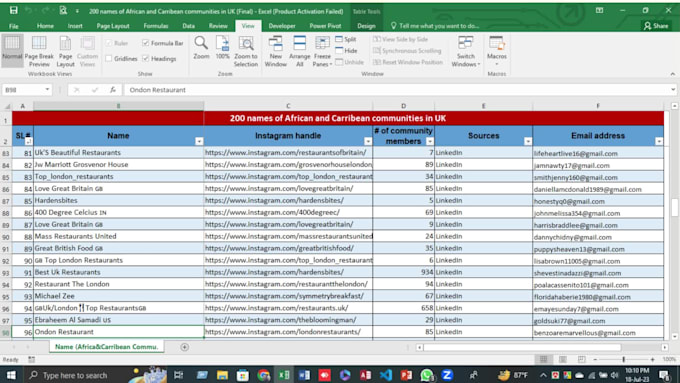Collapse the ribbon
Viewport: 680px width, 383px height.
coord(673,74)
